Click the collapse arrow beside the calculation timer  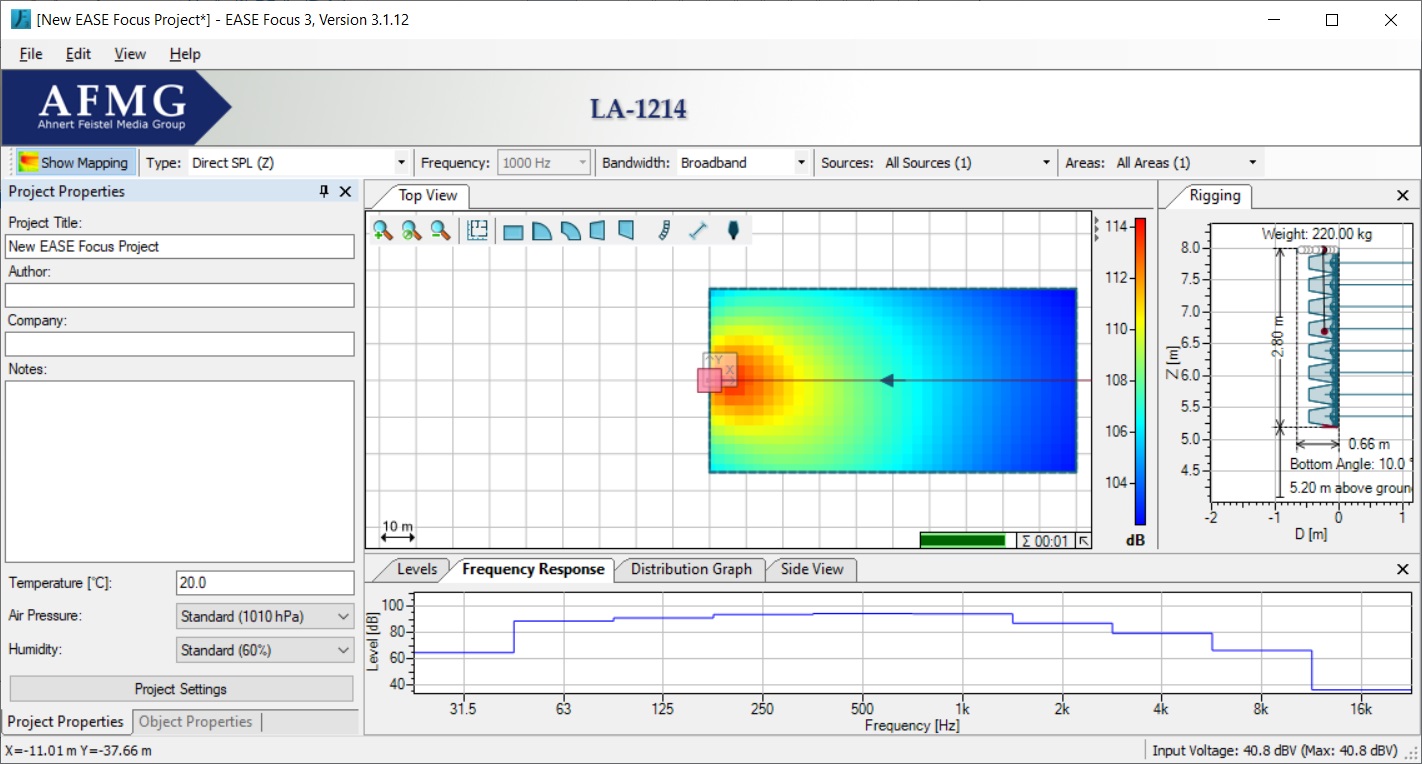tap(1084, 541)
